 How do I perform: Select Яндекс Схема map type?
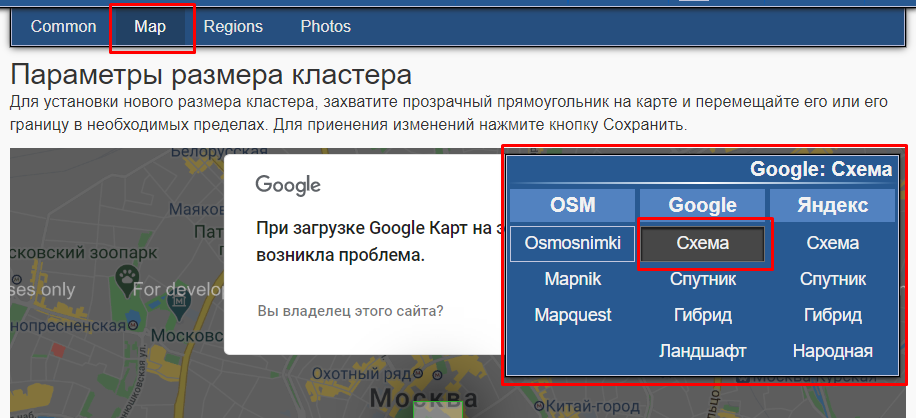[x=832, y=243]
